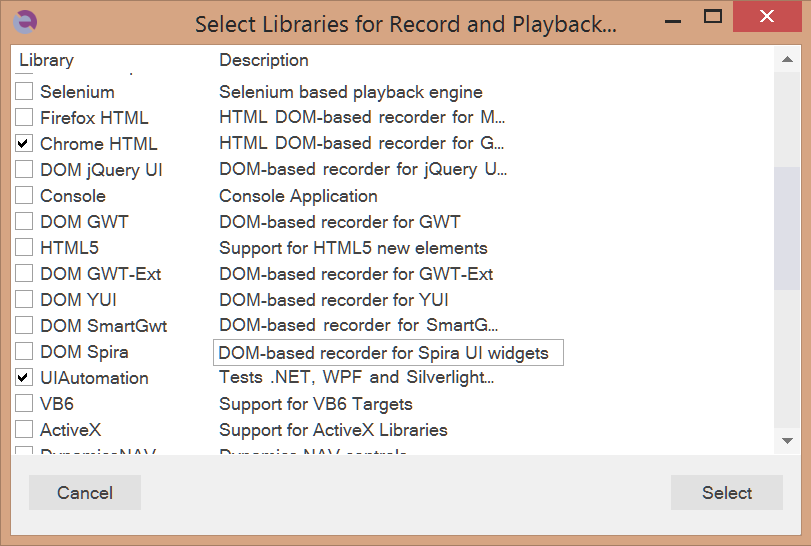Image resolution: width=811 pixels, height=546 pixels.
Task: Enable the Firefox HTML library
Action: 24,118
